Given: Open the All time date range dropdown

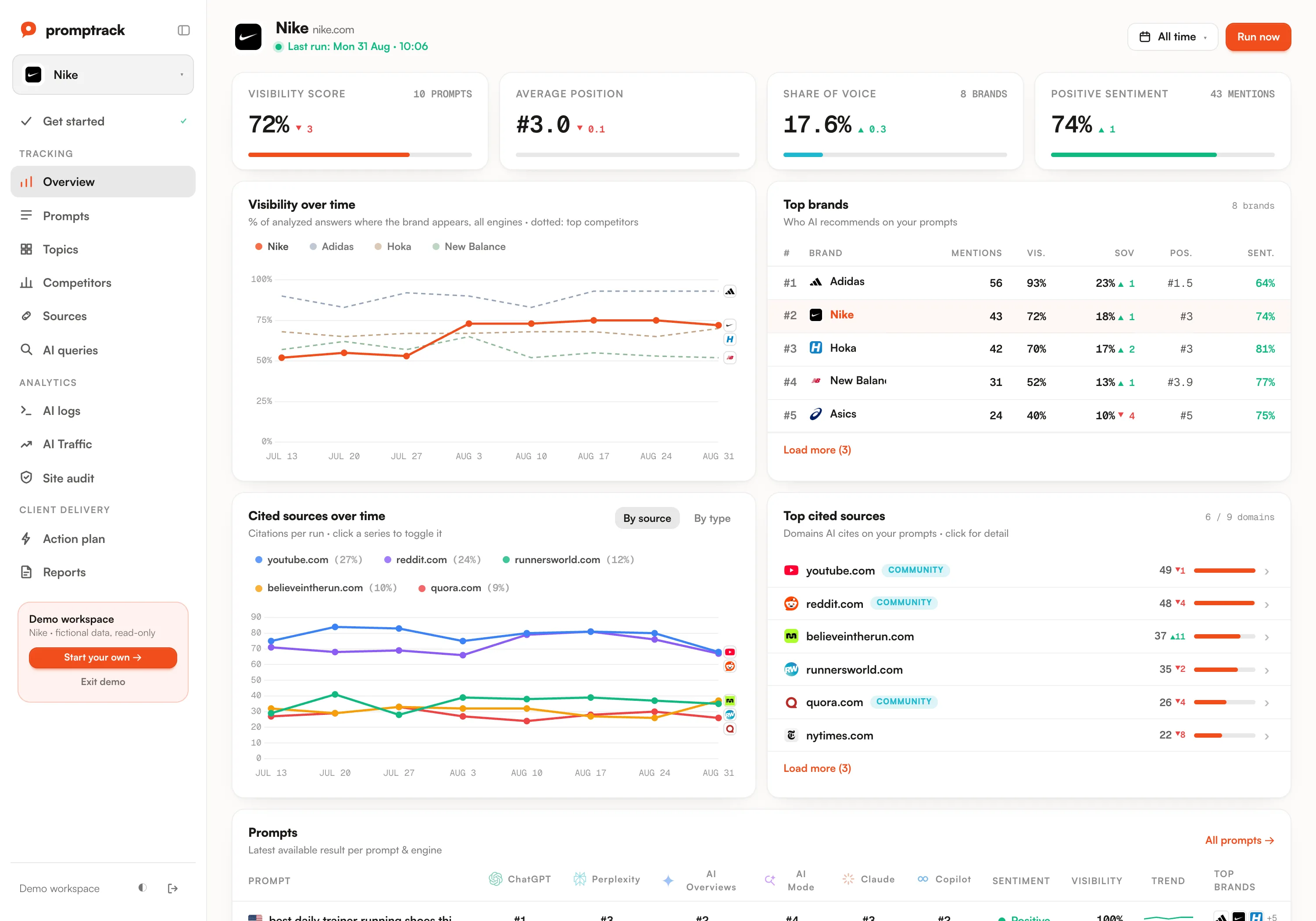Looking at the screenshot, I should (x=1172, y=37).
